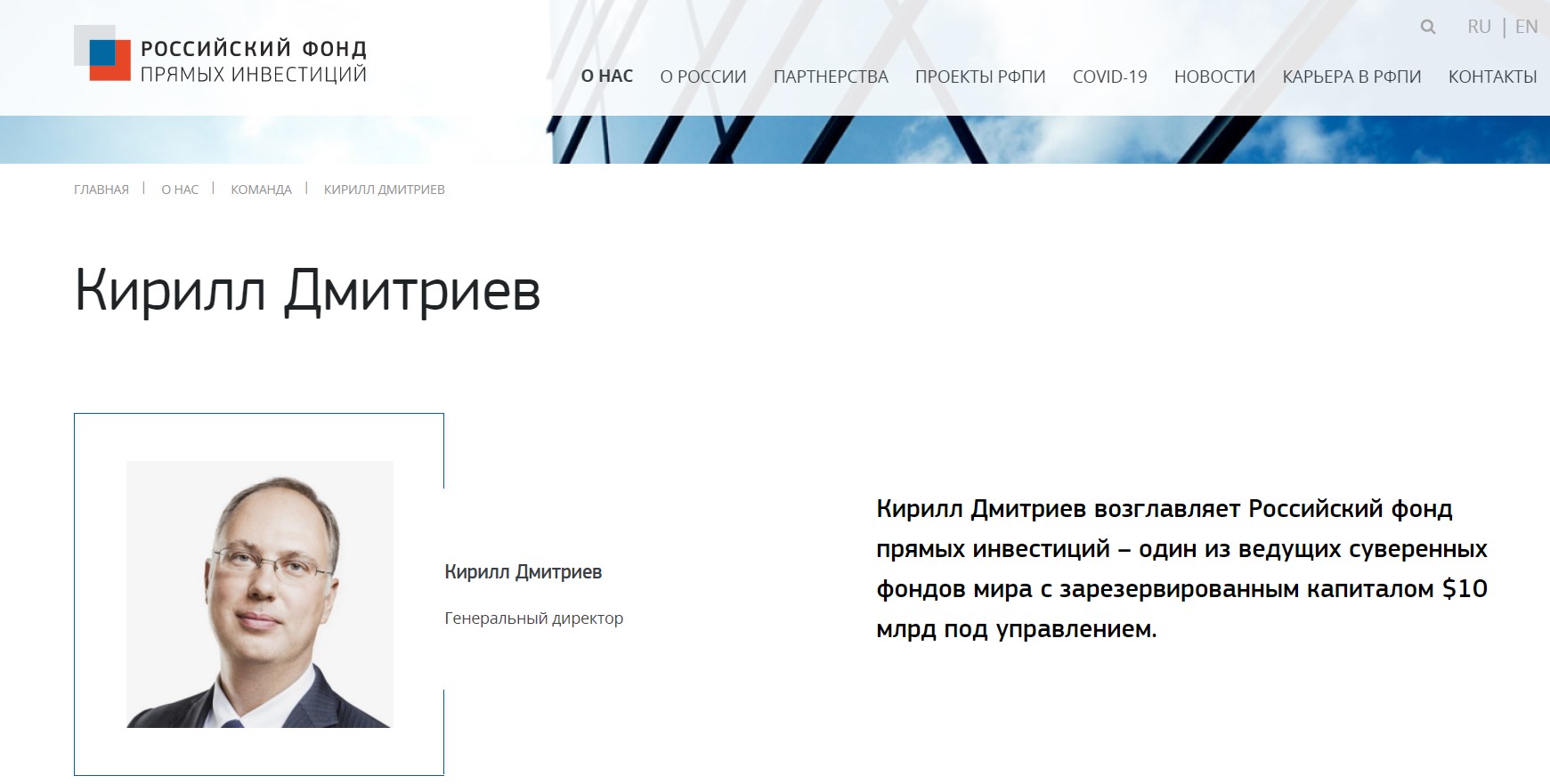Viewport: 1550px width, 784px height.
Task: Click the ГЛАВНАЯ breadcrumb link
Action: 101,190
